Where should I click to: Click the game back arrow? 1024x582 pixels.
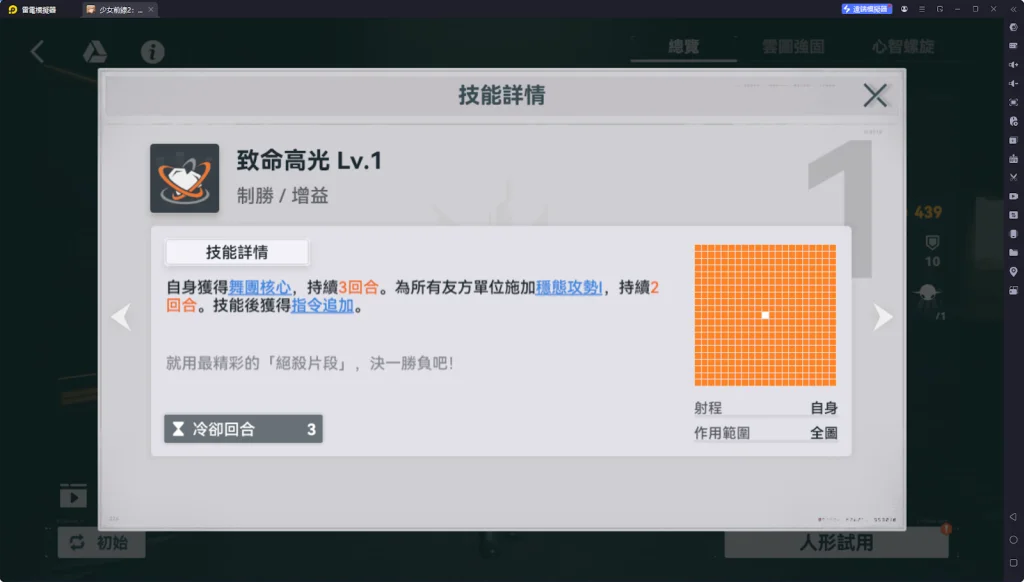coord(37,52)
